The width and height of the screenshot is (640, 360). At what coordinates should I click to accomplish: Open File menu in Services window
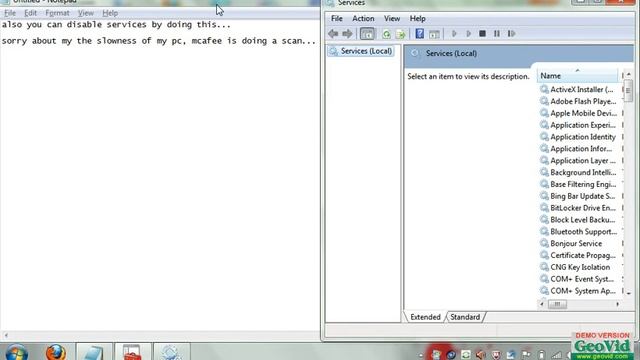coord(337,18)
